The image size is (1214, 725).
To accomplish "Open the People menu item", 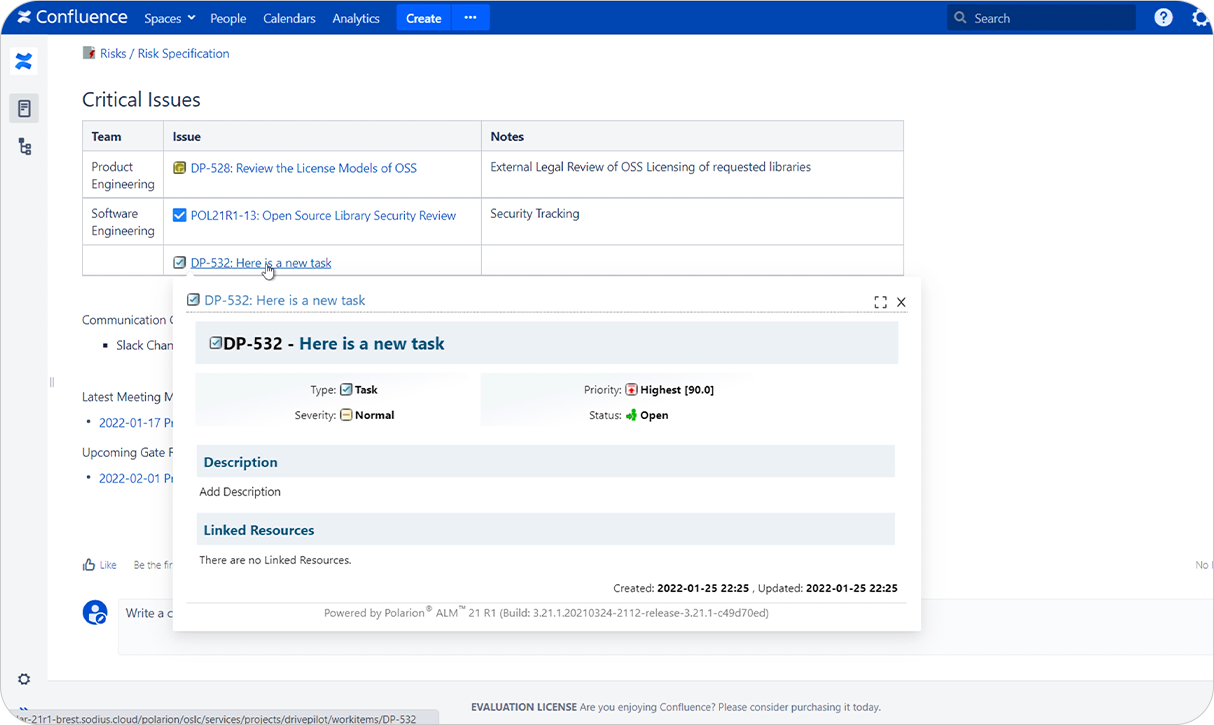I will tap(228, 18).
